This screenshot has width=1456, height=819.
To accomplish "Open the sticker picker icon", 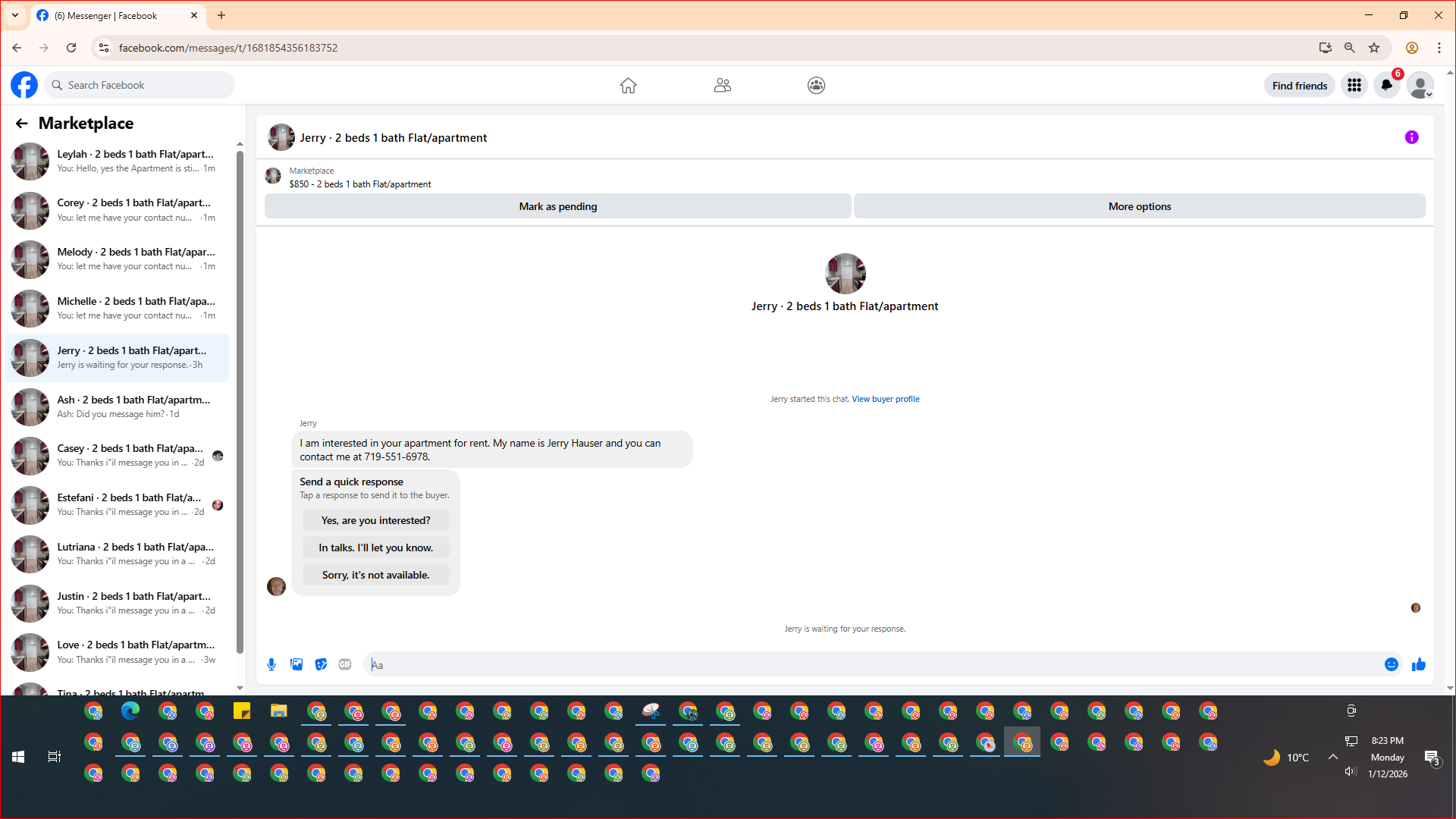I will tap(321, 665).
